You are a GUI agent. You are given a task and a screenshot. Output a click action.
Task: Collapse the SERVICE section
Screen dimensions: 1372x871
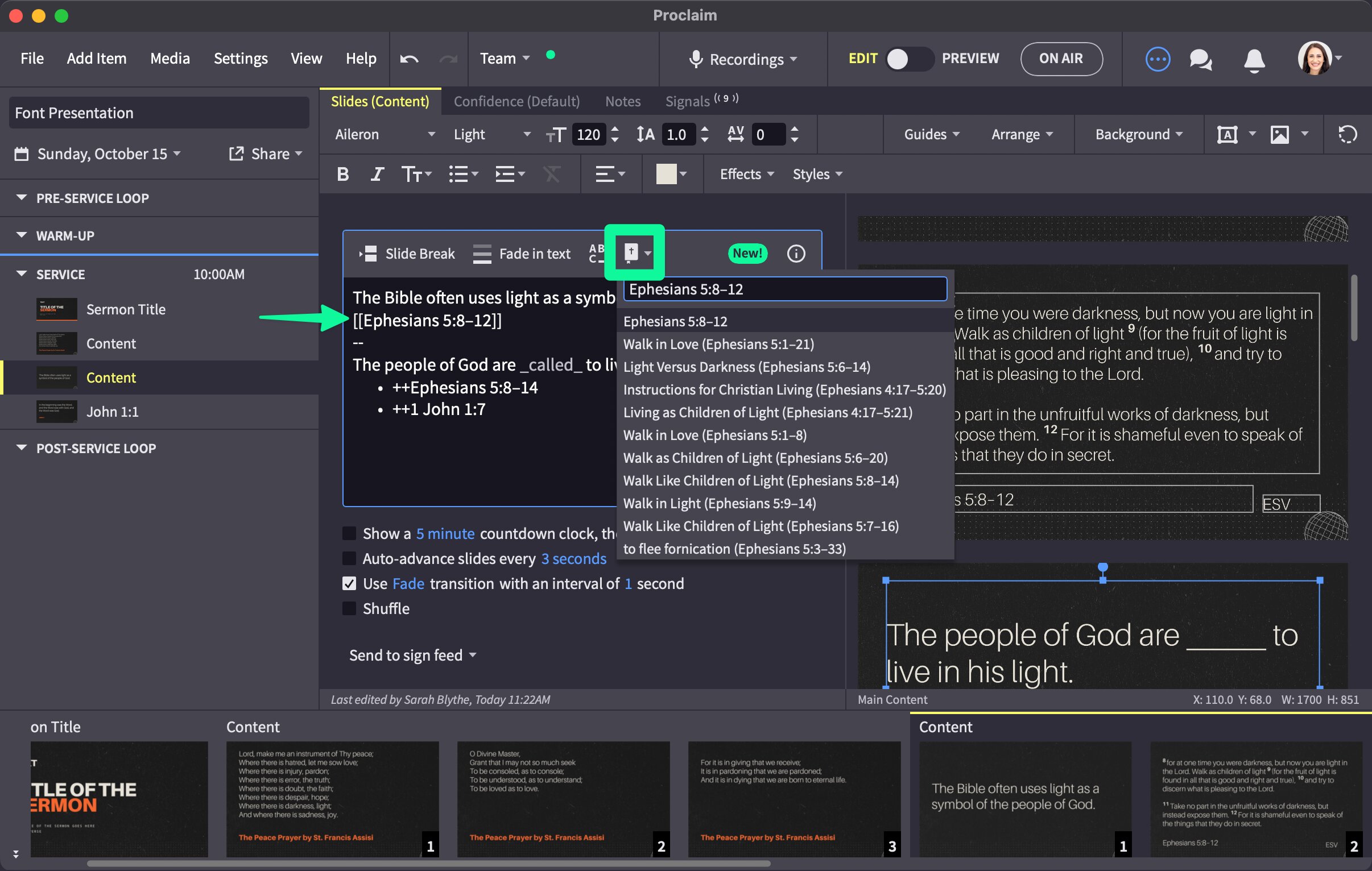(x=22, y=275)
